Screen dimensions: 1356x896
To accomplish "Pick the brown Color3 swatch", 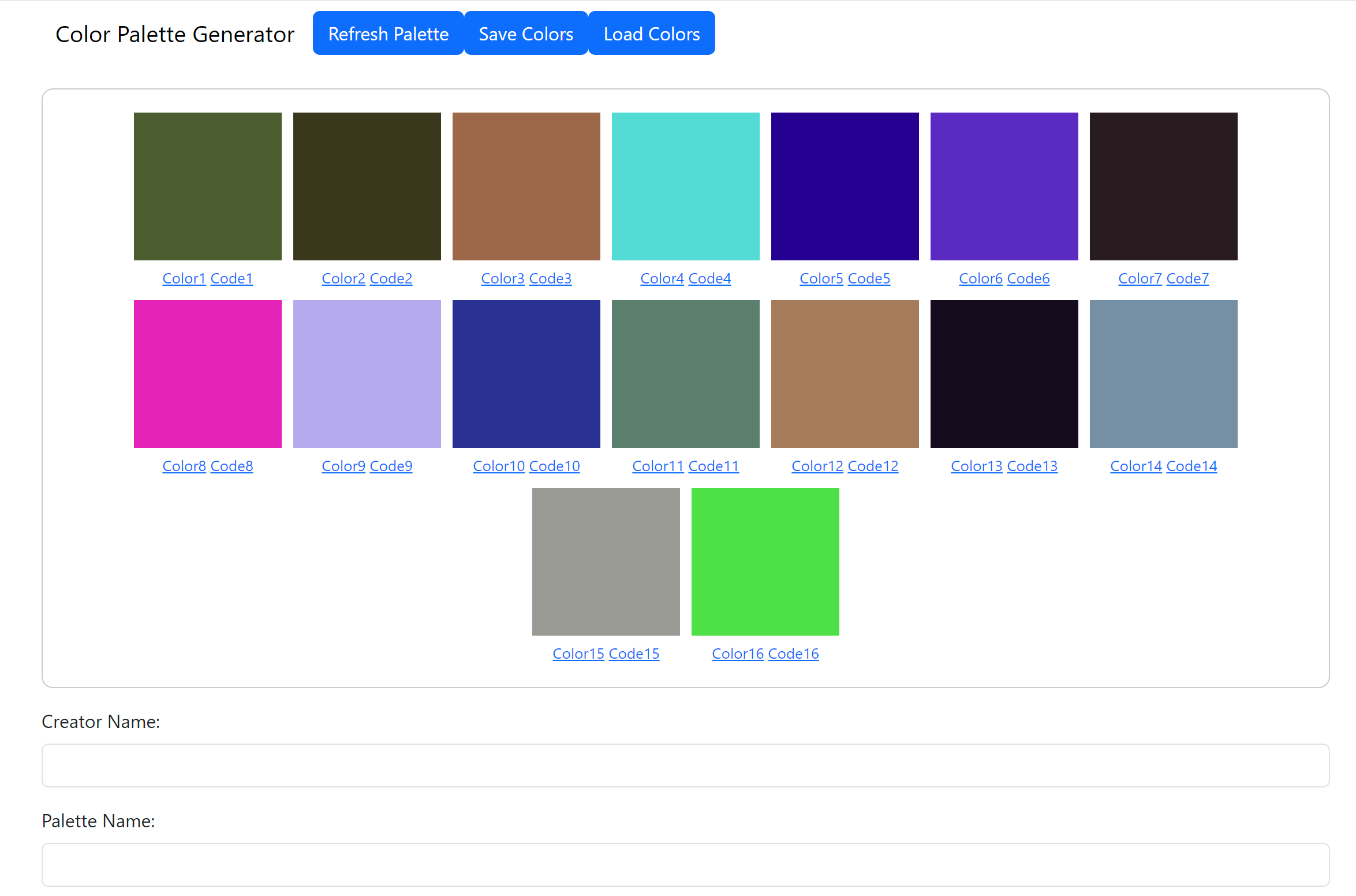I will click(526, 186).
